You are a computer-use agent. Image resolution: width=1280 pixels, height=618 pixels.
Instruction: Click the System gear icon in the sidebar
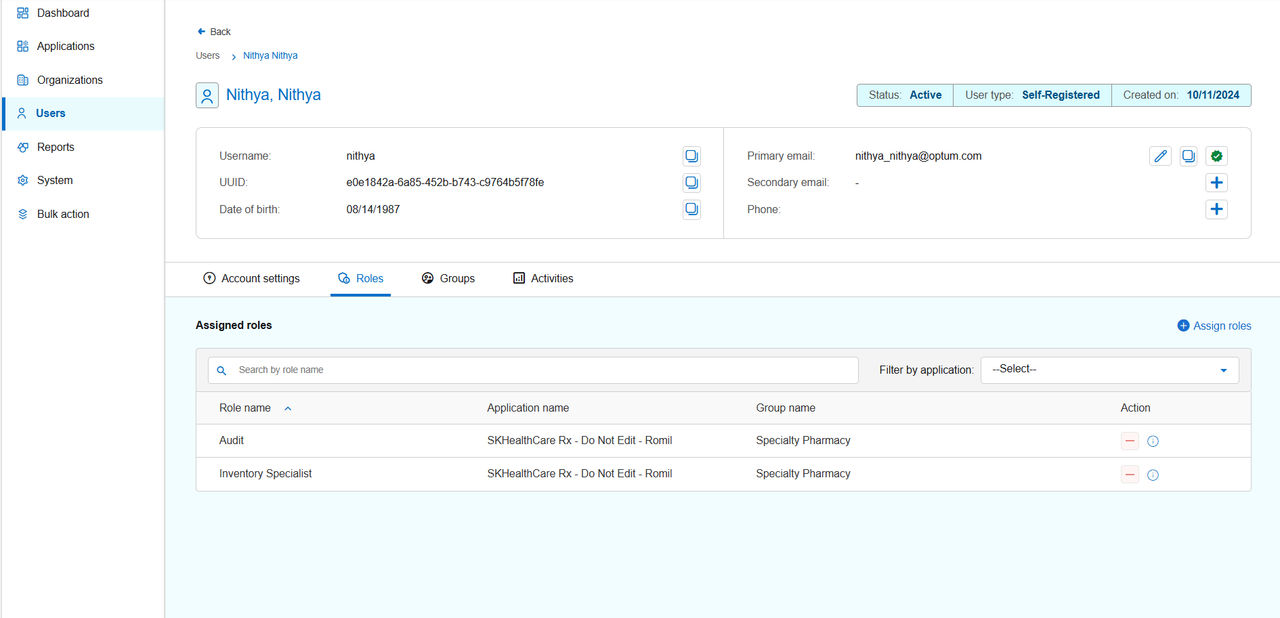click(x=23, y=180)
